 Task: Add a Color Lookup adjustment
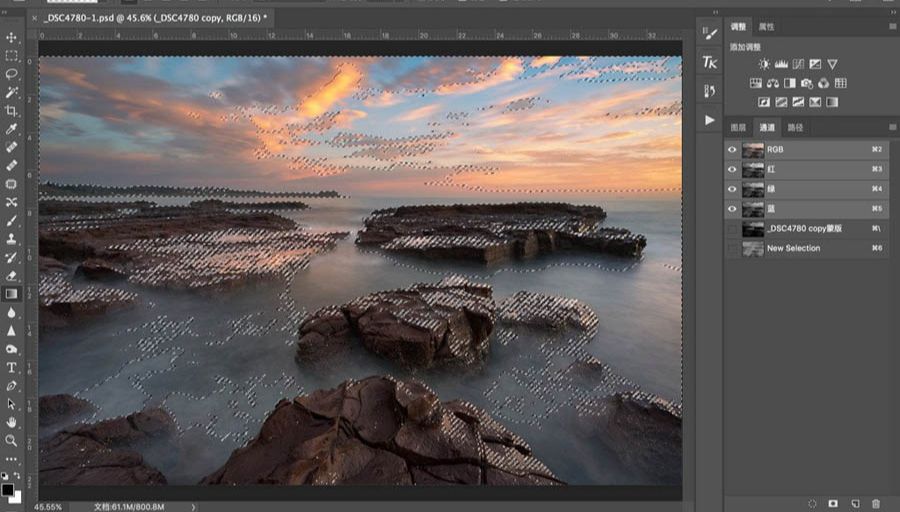click(x=841, y=83)
